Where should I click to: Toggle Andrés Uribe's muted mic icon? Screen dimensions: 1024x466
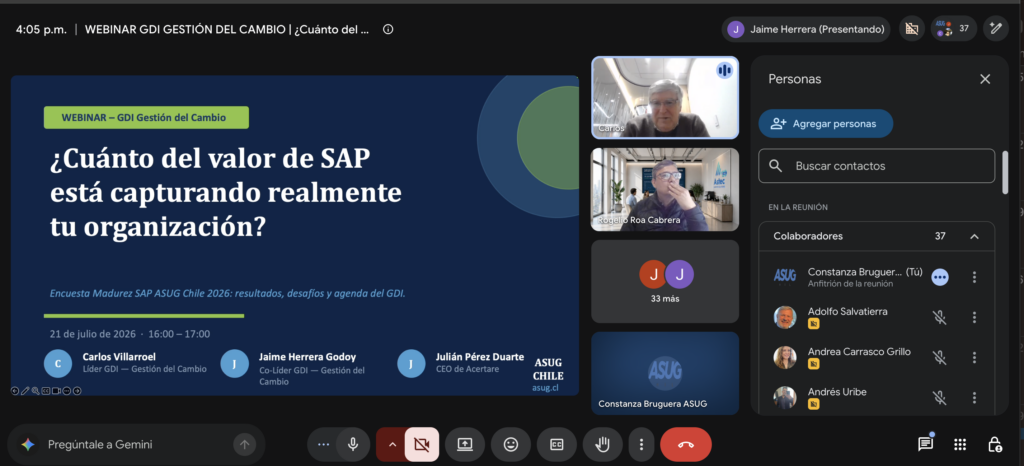[939, 397]
